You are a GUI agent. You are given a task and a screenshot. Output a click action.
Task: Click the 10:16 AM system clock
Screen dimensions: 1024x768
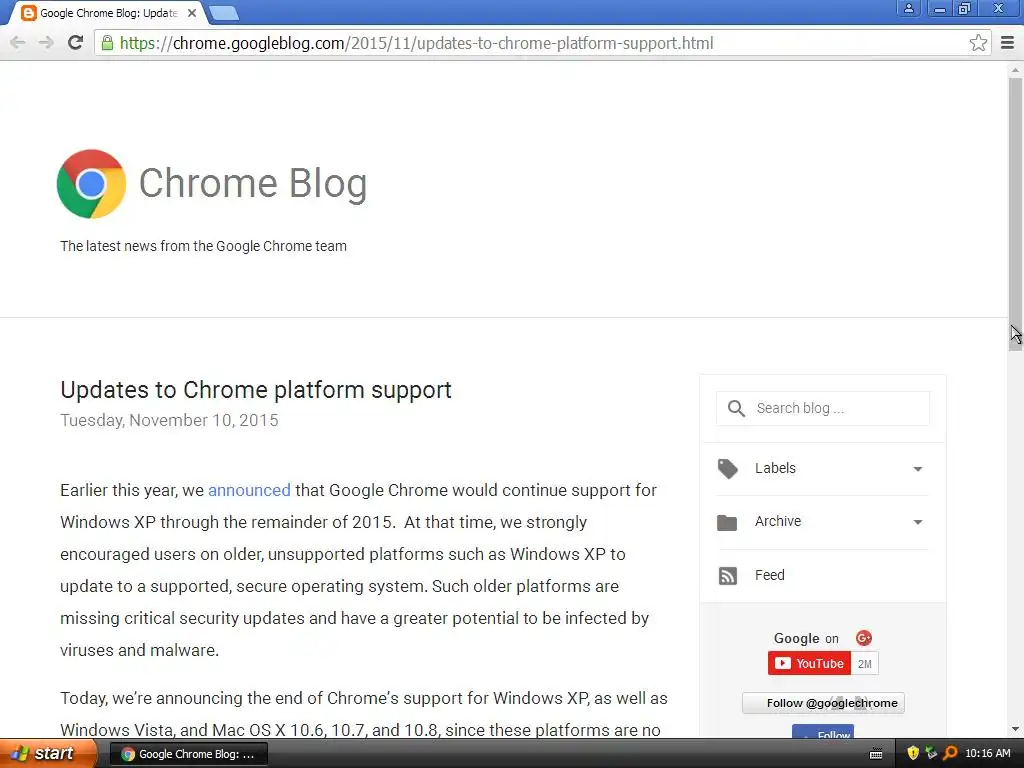click(987, 753)
